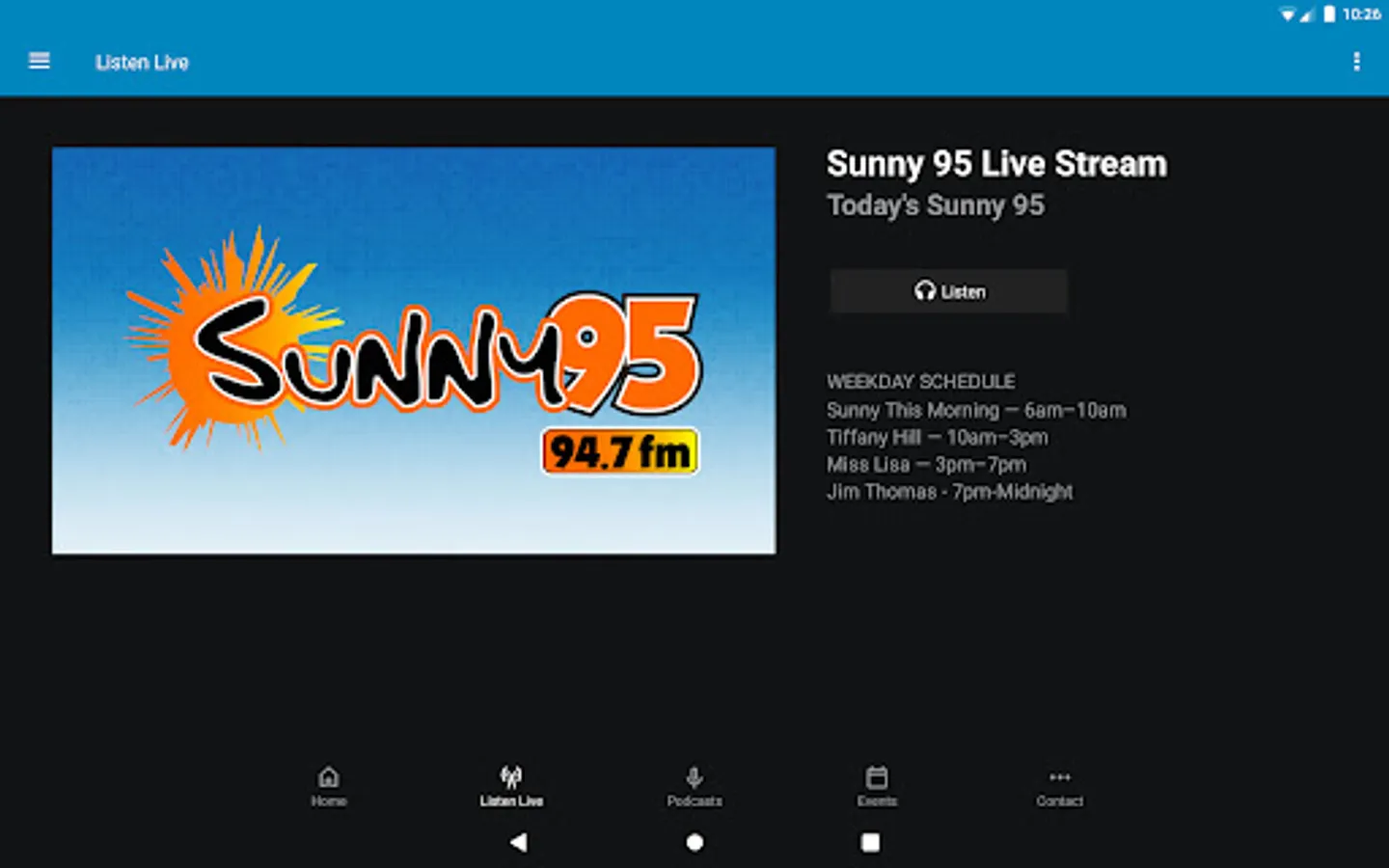
Task: Select the Tiffany Hill 10am–3pm line
Action: (937, 437)
